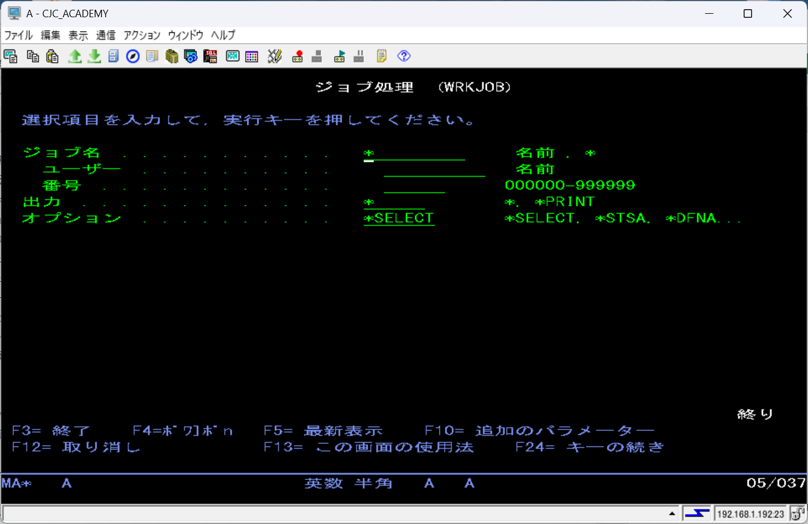Open the colored grid palette icon

pyautogui.click(x=251, y=56)
